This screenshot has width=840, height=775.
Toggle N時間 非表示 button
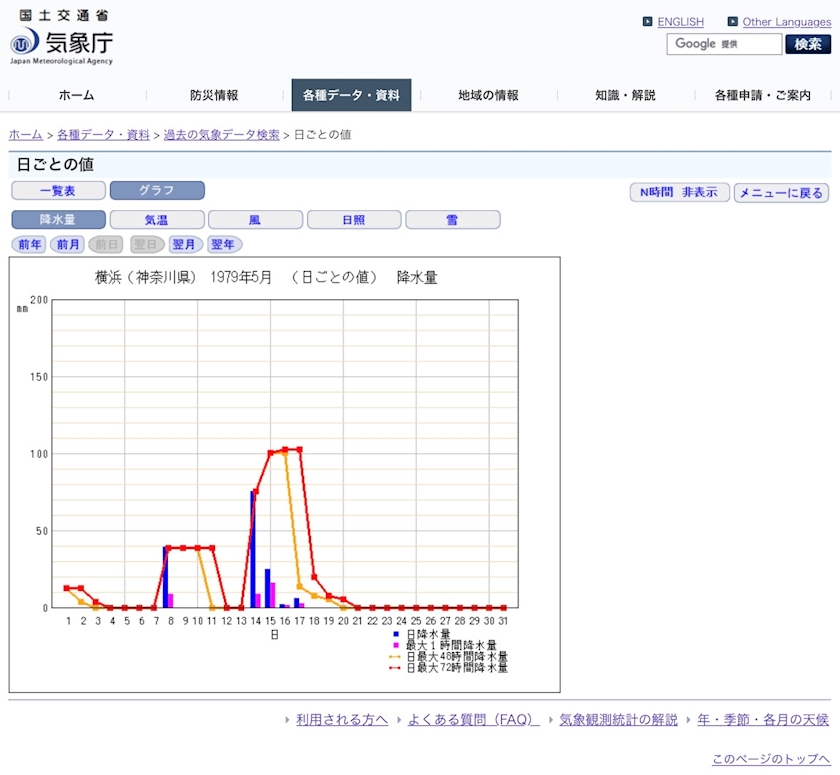680,193
